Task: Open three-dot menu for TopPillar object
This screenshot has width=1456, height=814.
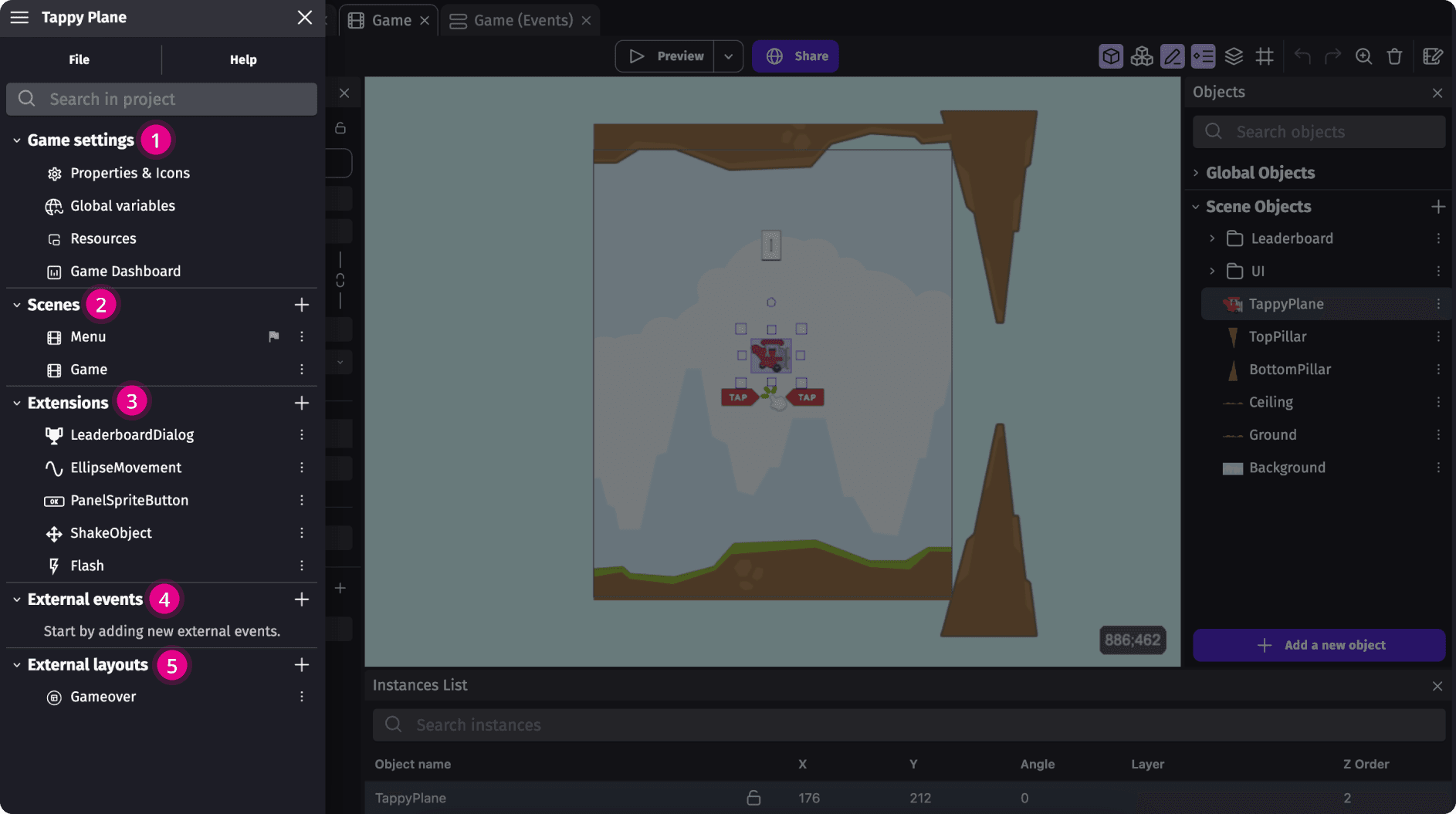Action: (1438, 337)
